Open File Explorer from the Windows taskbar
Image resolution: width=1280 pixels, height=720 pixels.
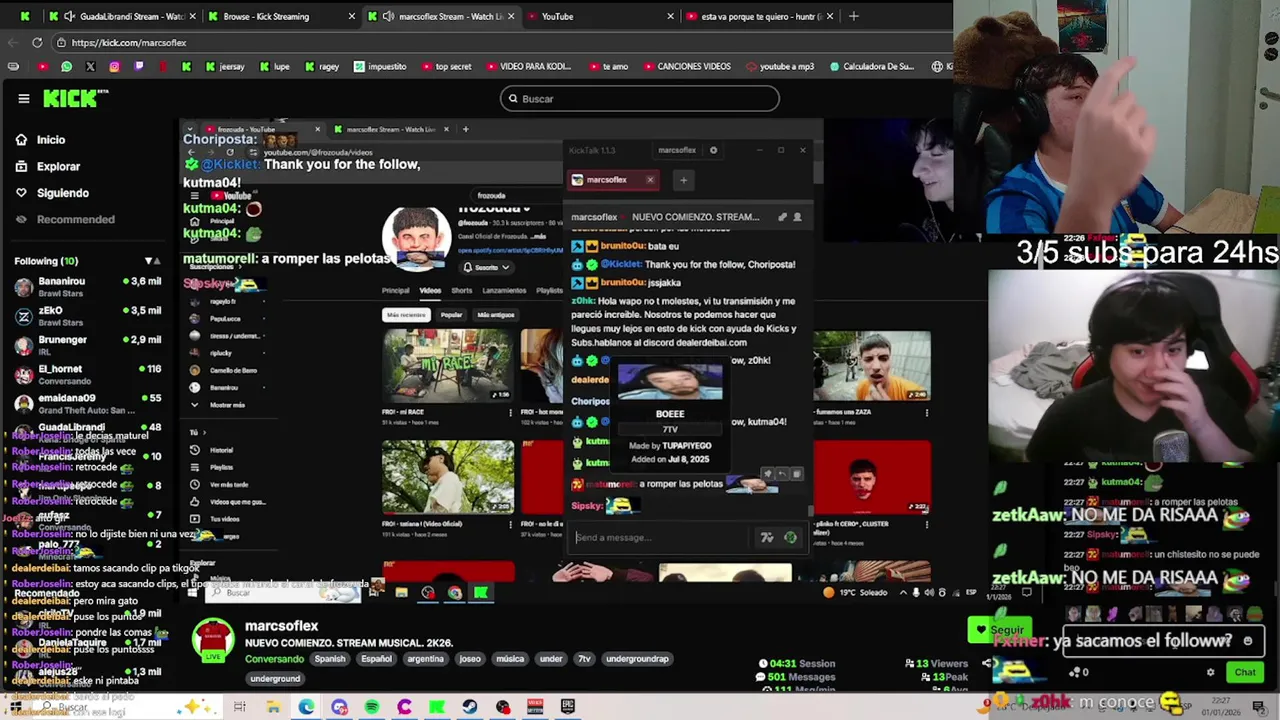(273, 707)
